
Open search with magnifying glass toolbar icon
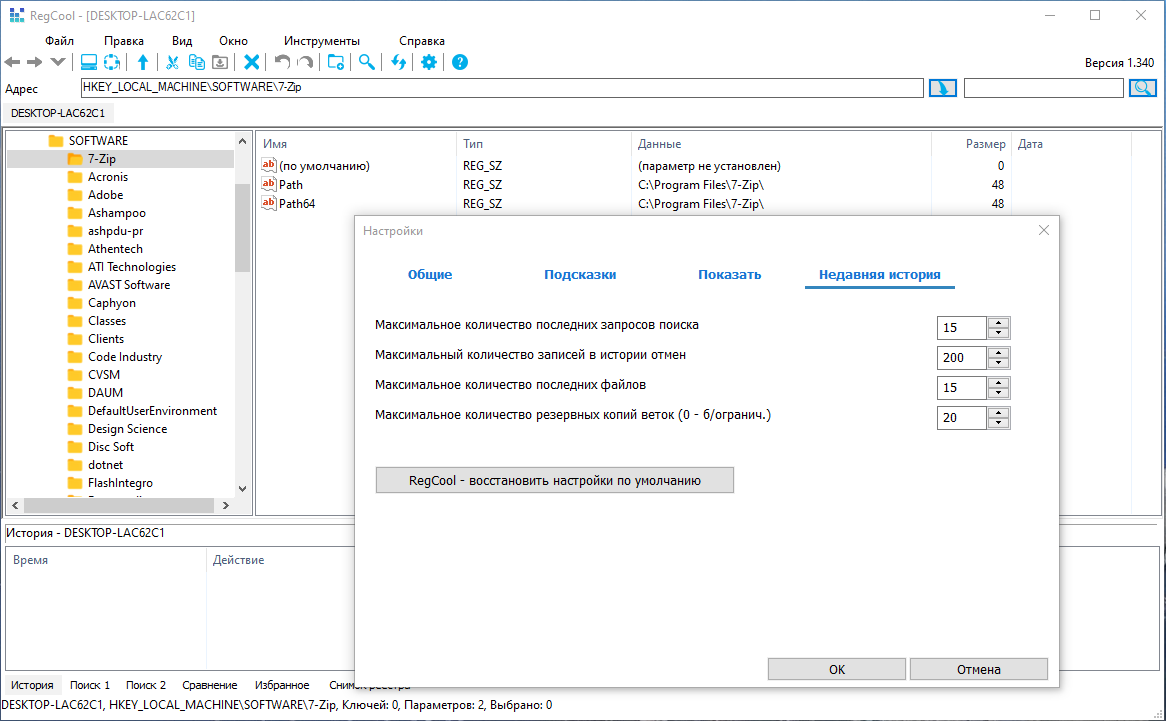tap(367, 62)
